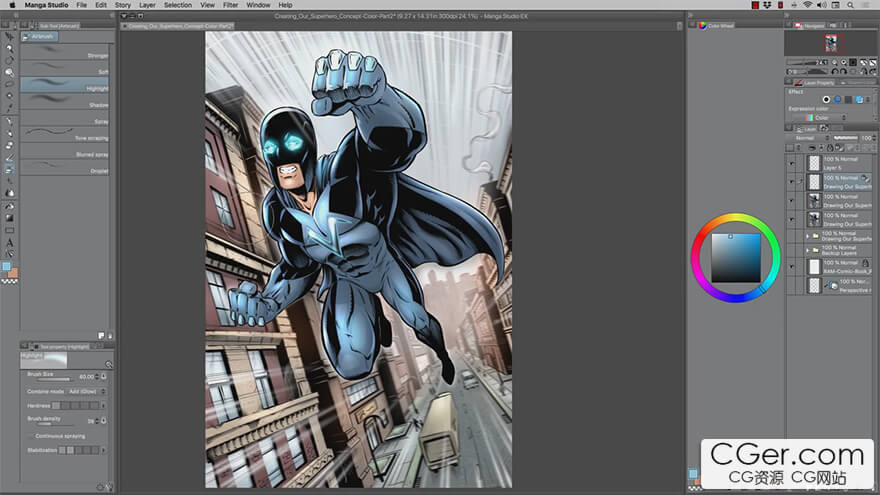Expand the Drawing Our Superhero layer folder

(808, 236)
